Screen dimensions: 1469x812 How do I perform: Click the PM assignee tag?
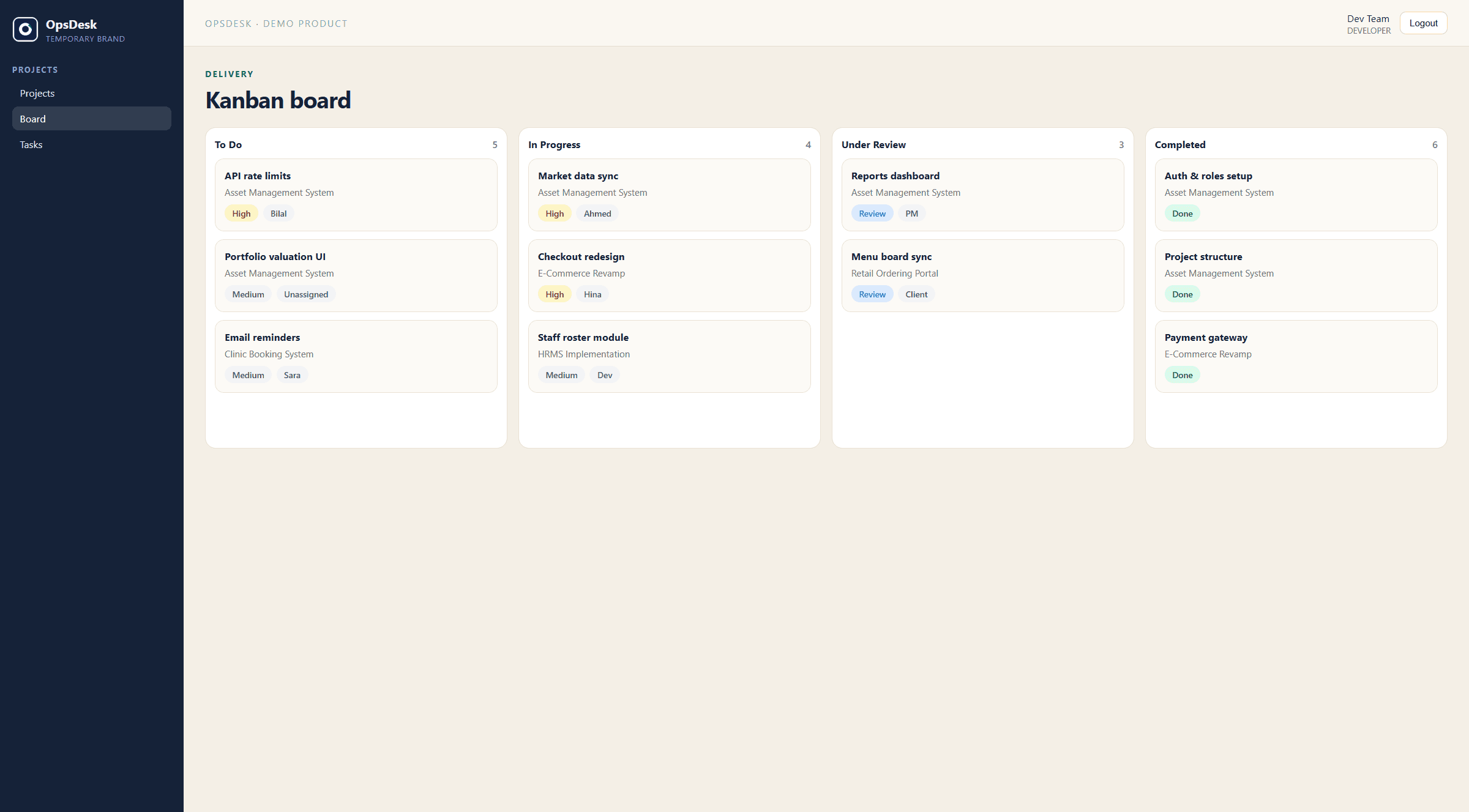(x=912, y=214)
